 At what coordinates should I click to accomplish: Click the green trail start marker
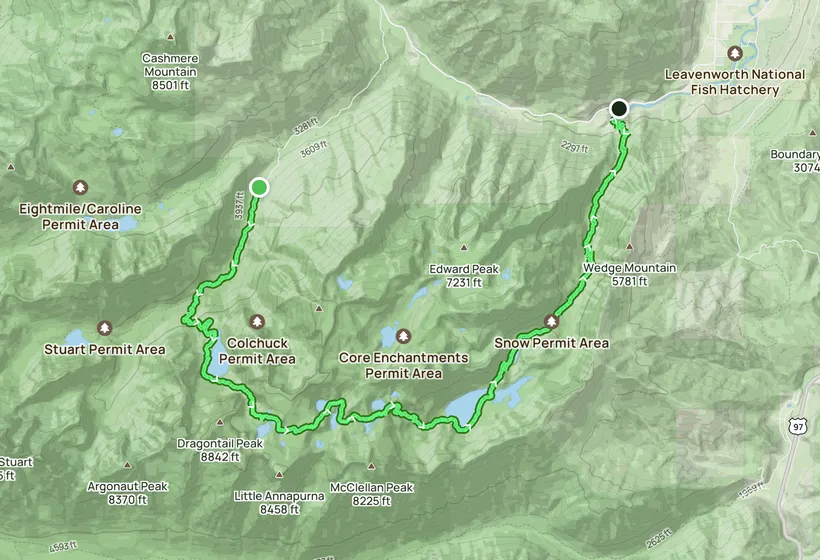(259, 187)
